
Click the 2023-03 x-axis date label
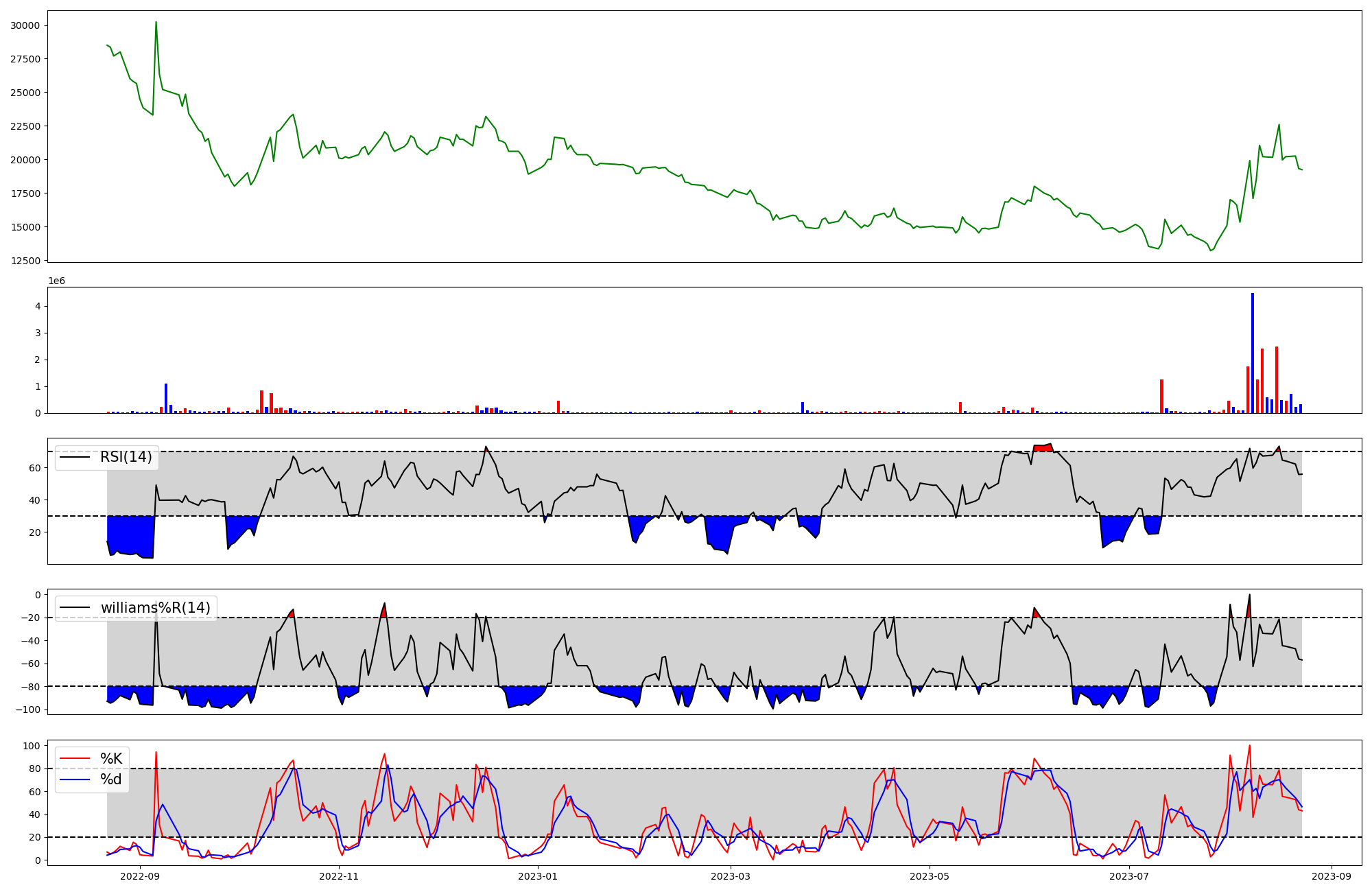(x=731, y=876)
